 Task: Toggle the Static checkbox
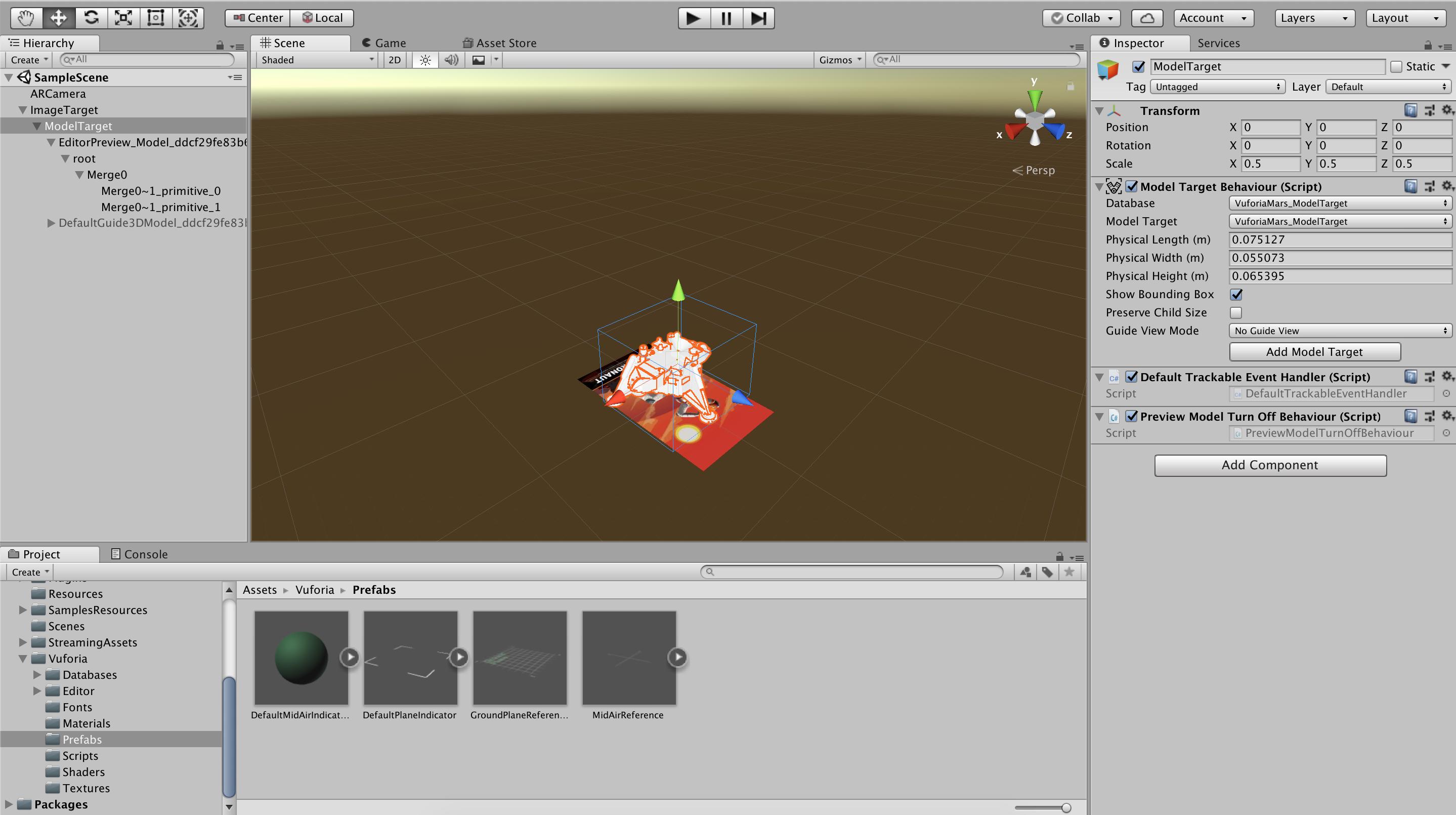click(1396, 67)
